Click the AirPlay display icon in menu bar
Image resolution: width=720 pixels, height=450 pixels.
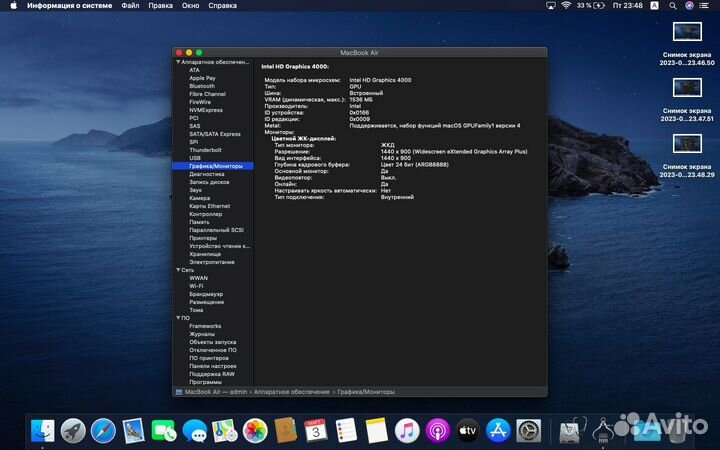(551, 6)
